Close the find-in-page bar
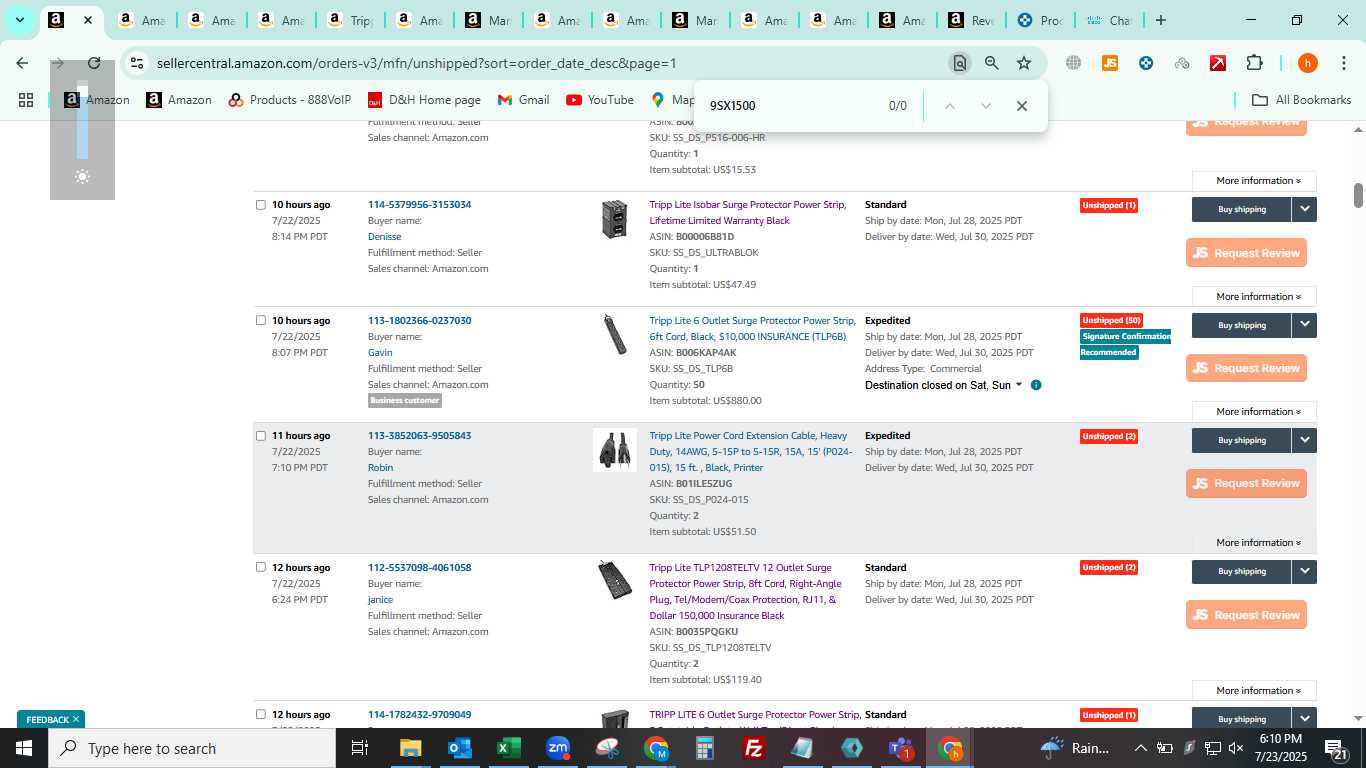The width and height of the screenshot is (1366, 768). 1021,106
